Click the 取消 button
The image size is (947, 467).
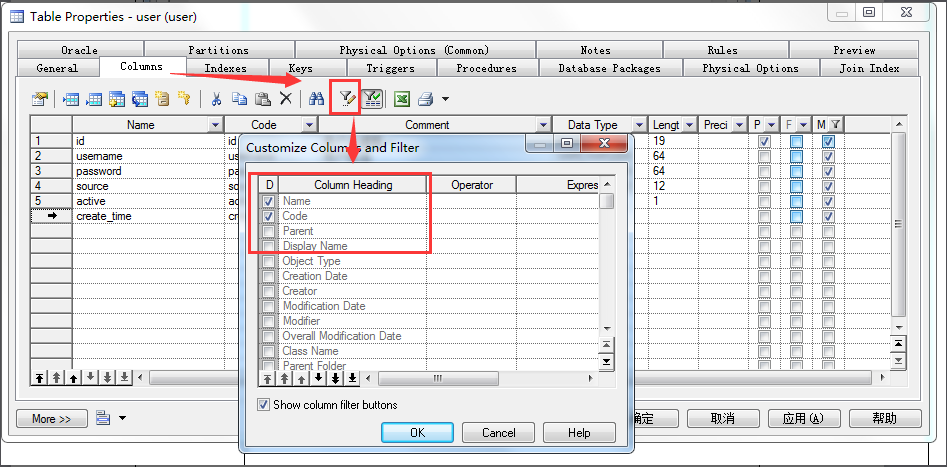pyautogui.click(x=723, y=419)
